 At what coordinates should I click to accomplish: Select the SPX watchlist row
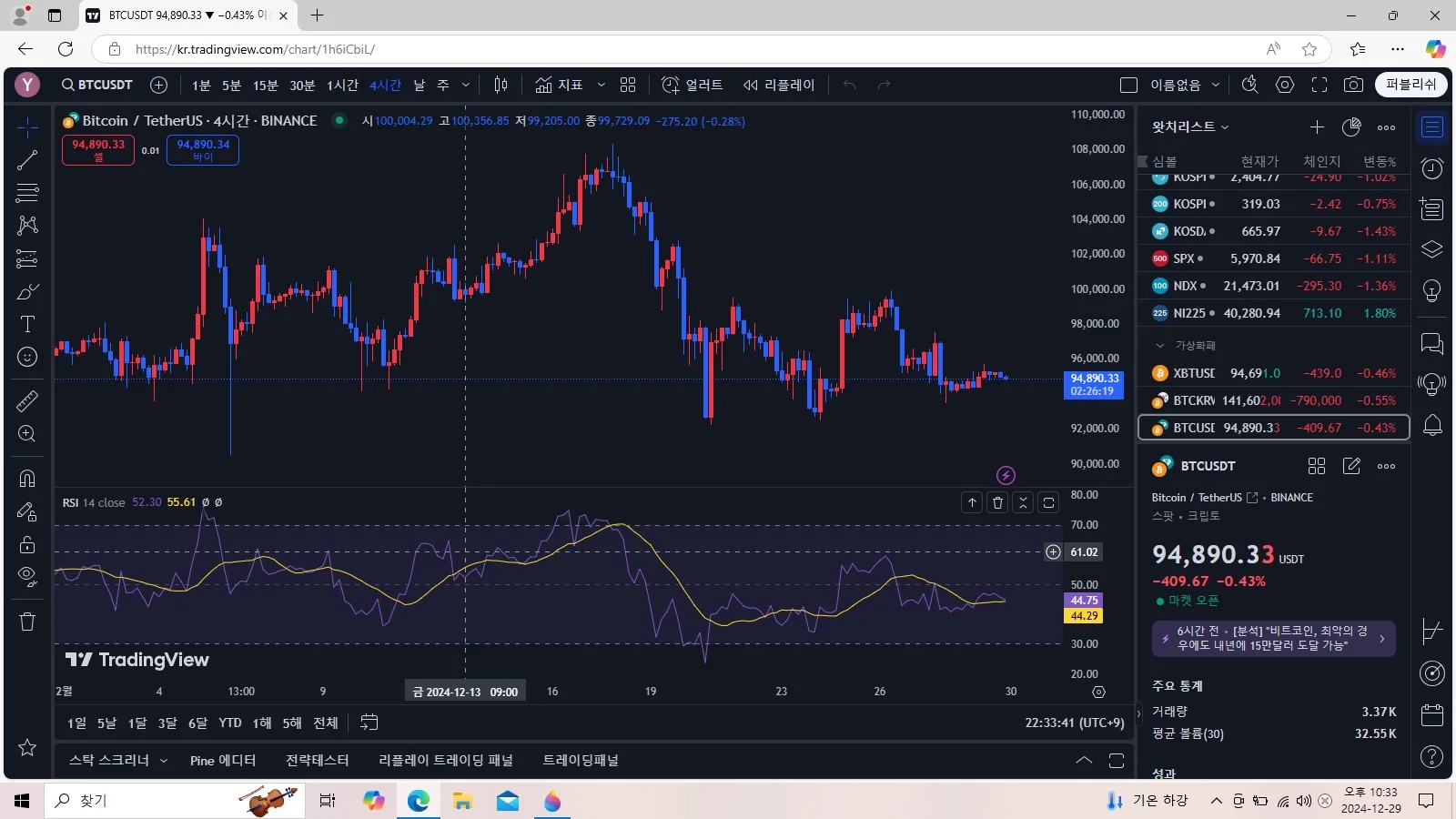point(1274,258)
